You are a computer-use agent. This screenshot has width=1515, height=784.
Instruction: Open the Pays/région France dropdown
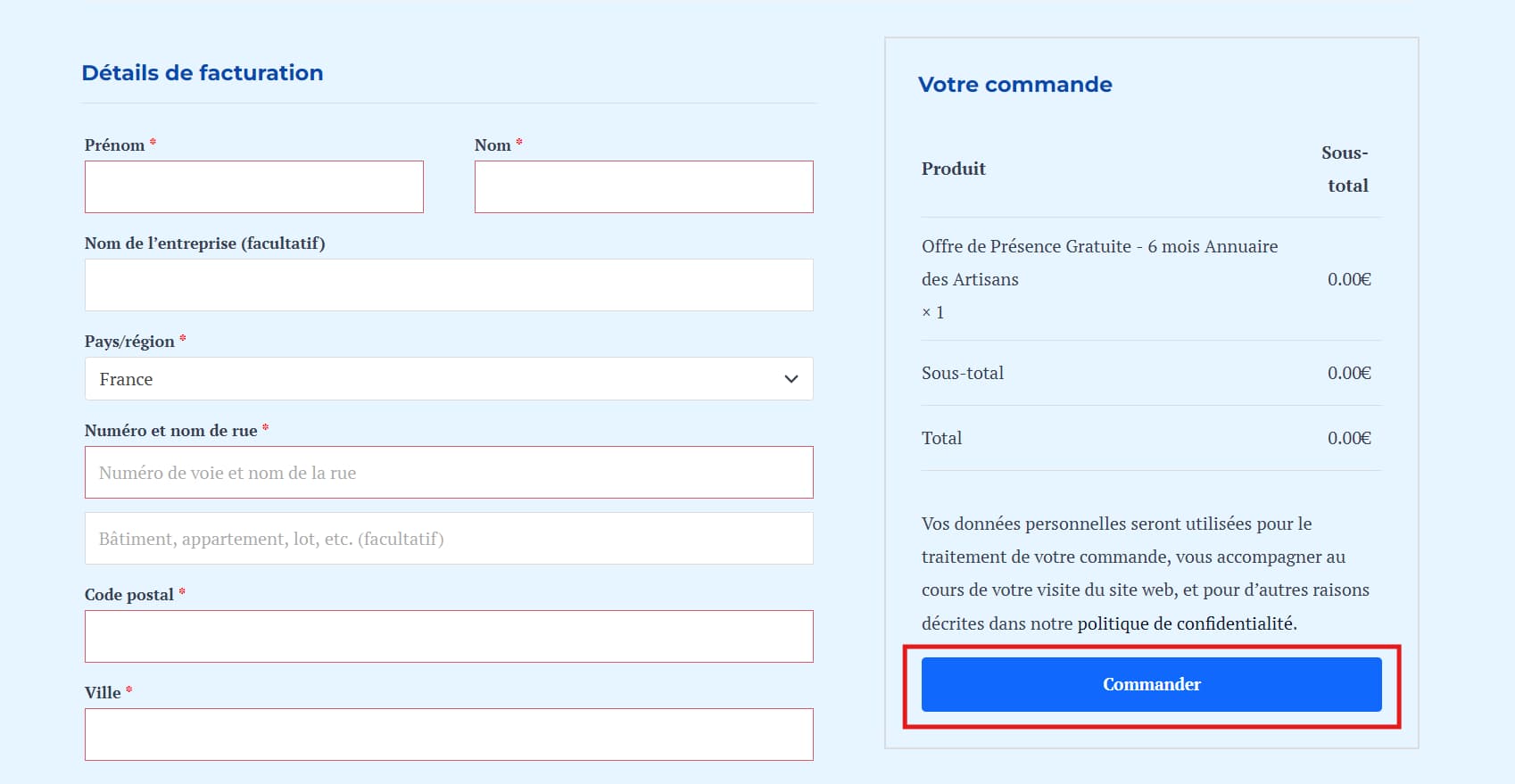449,379
